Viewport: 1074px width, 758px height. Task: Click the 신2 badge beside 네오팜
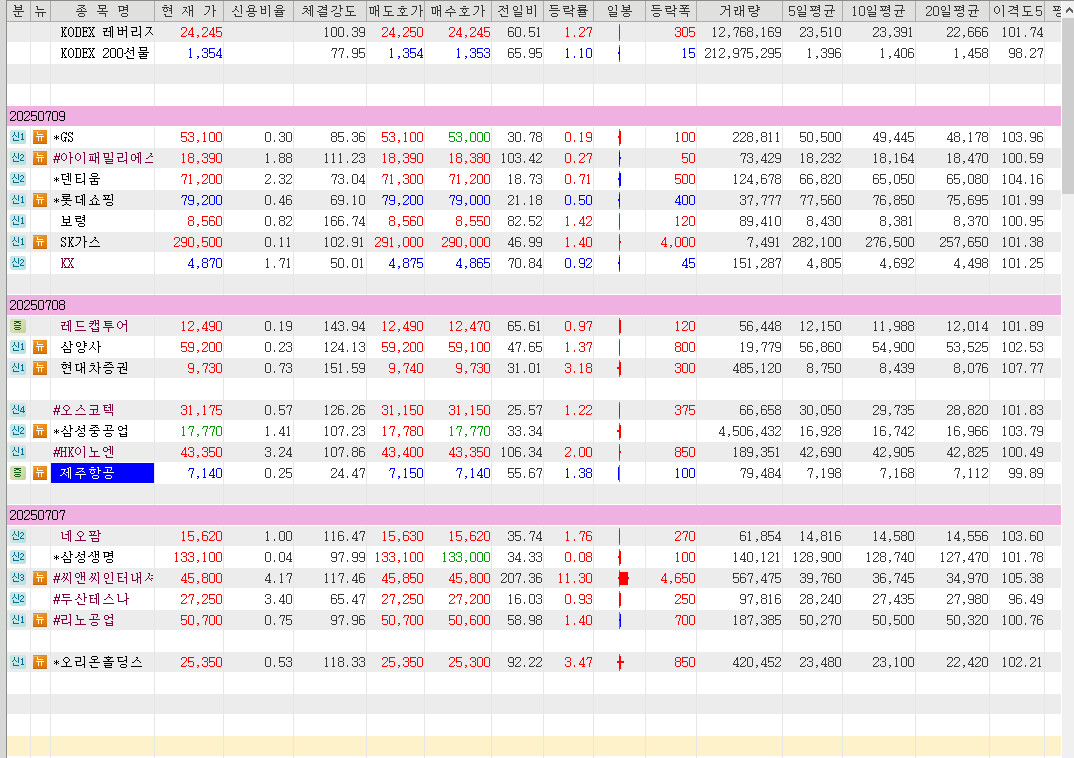point(18,536)
